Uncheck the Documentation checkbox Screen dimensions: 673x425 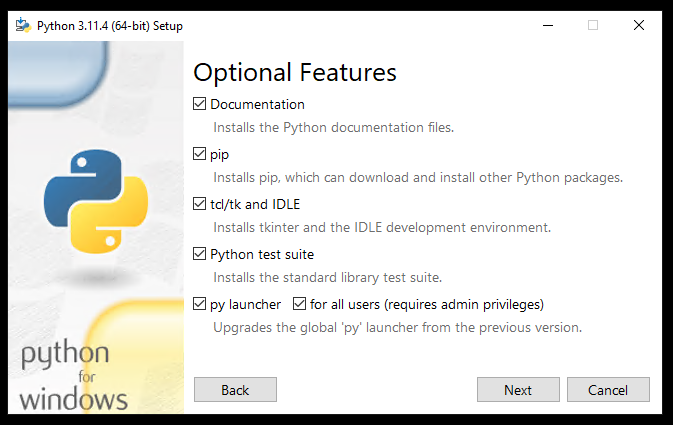[200, 104]
